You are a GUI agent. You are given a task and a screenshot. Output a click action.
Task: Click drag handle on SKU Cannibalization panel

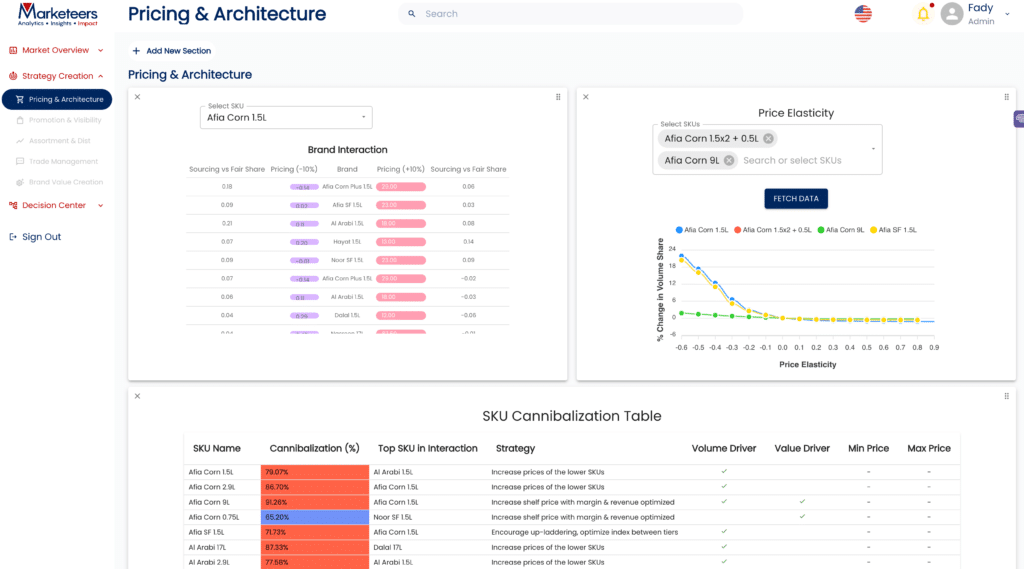1006,396
